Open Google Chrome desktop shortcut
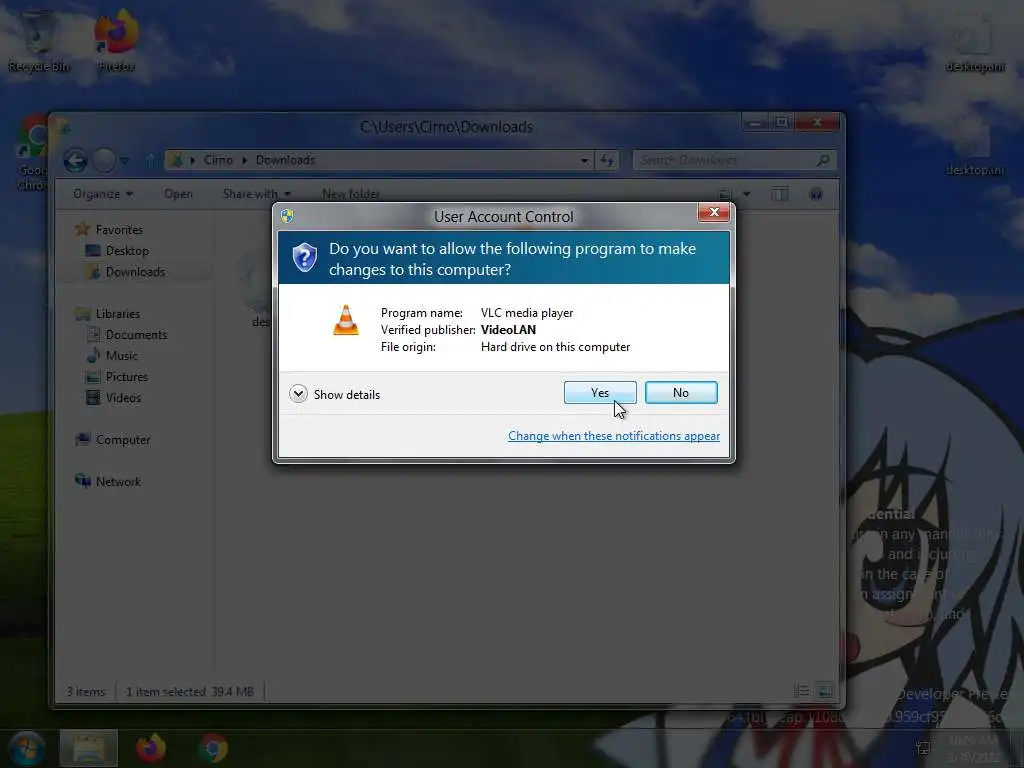 pyautogui.click(x=31, y=153)
